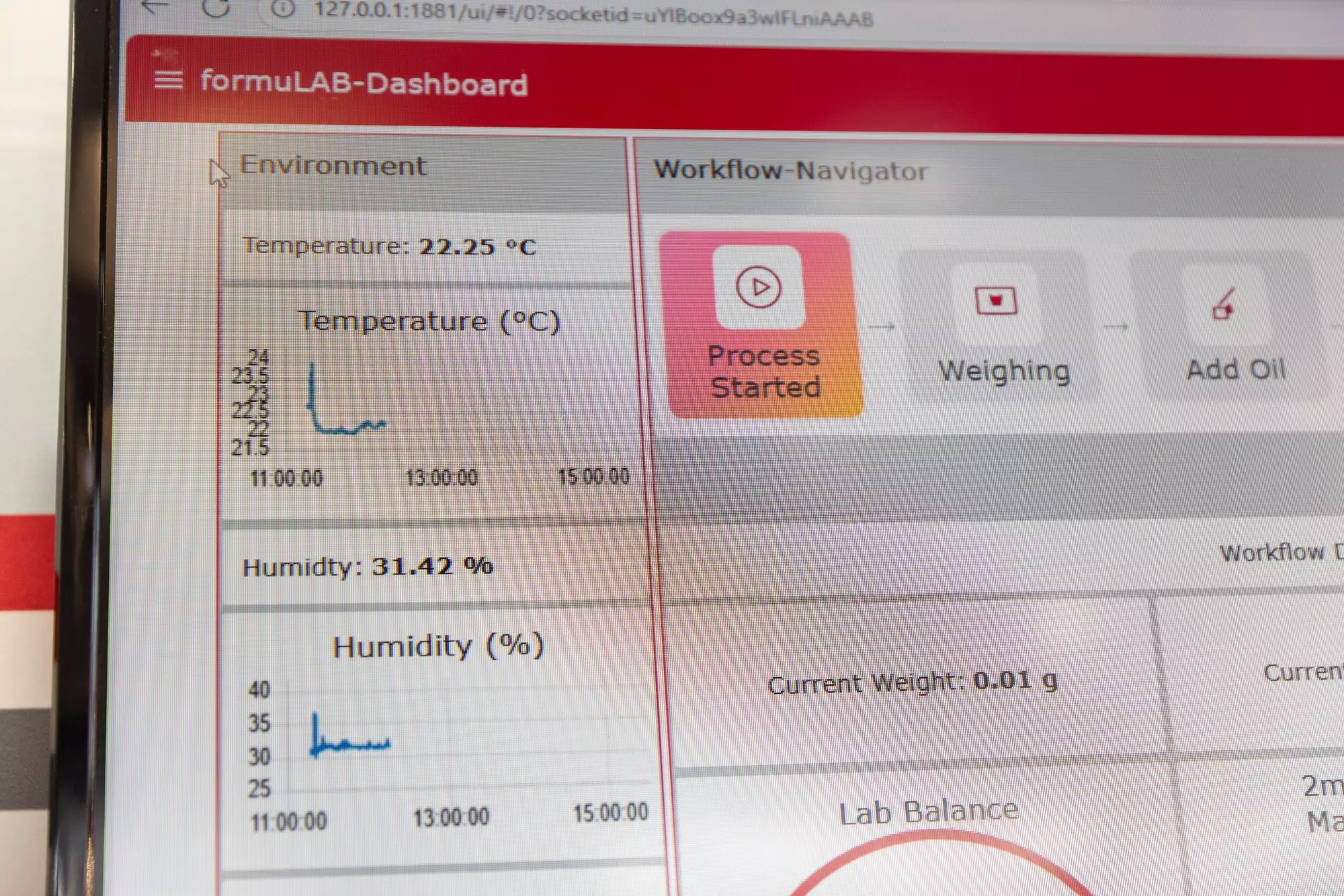
Task: Select the Weighing workflow step label
Action: pos(1004,371)
